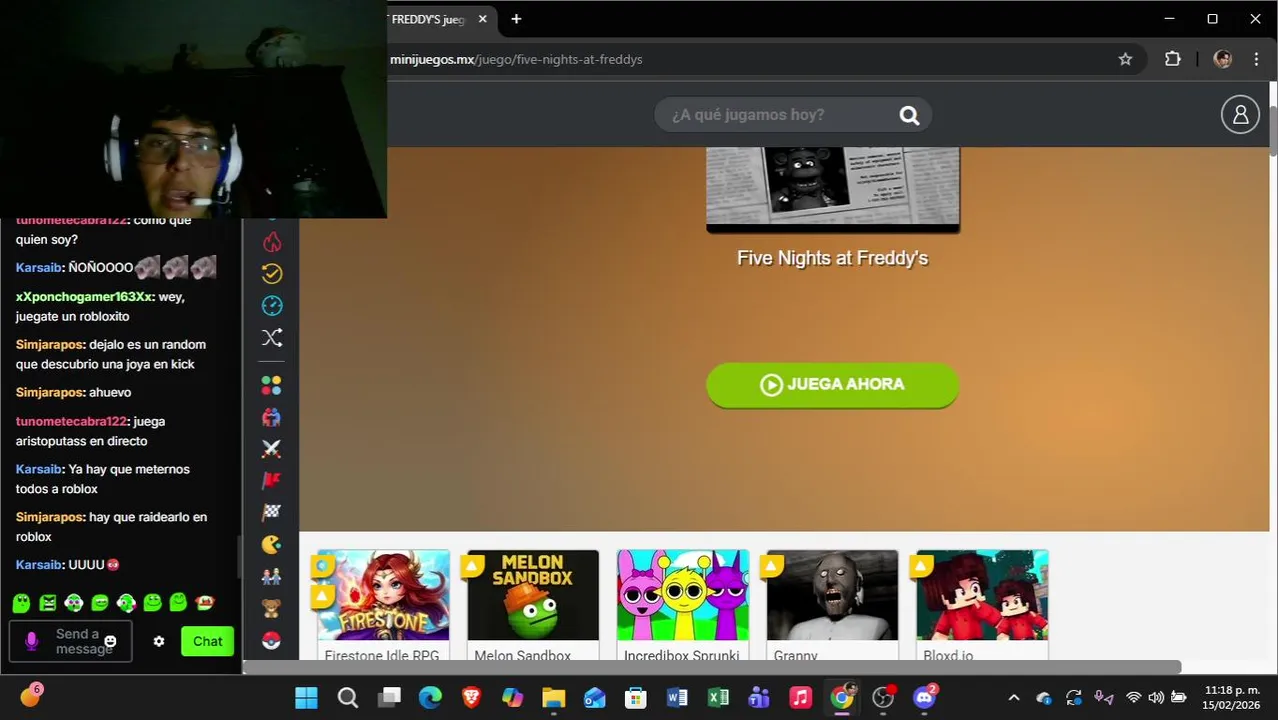
Task: Open the two-people multiplayer category icon
Action: coord(271,417)
